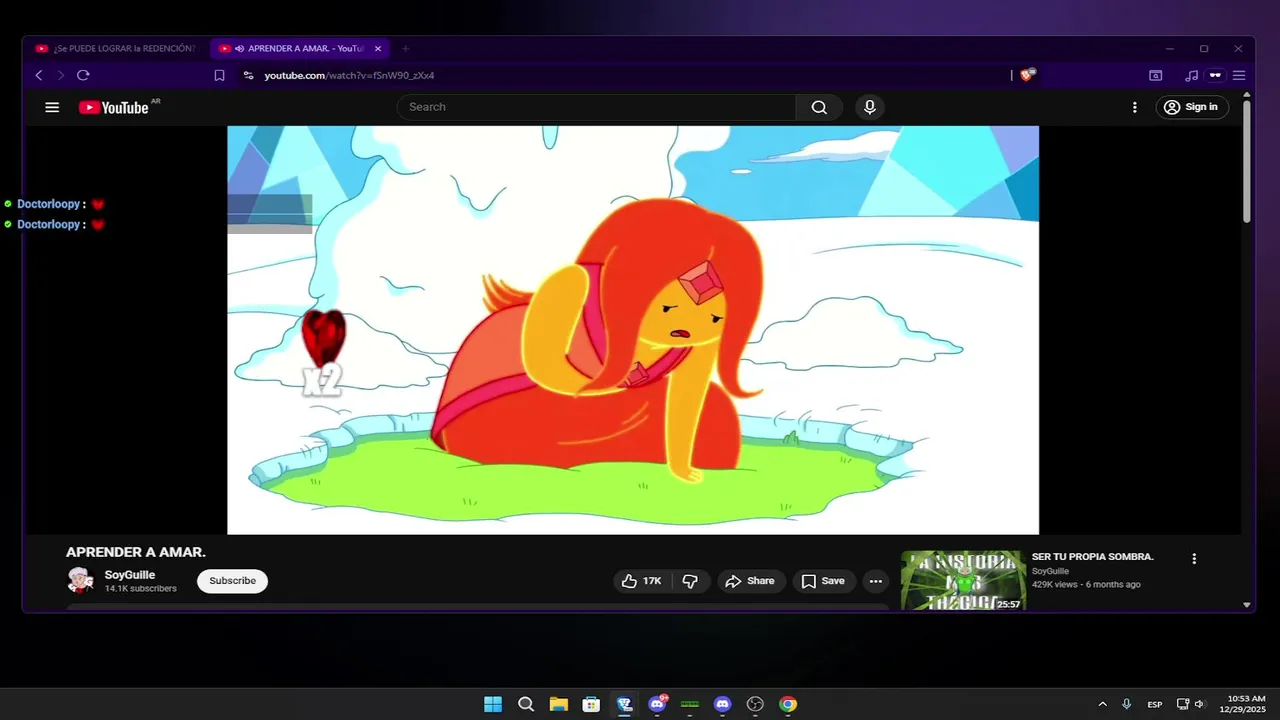Click the 429K views metadata text
This screenshot has width=1280, height=720.
[1086, 584]
